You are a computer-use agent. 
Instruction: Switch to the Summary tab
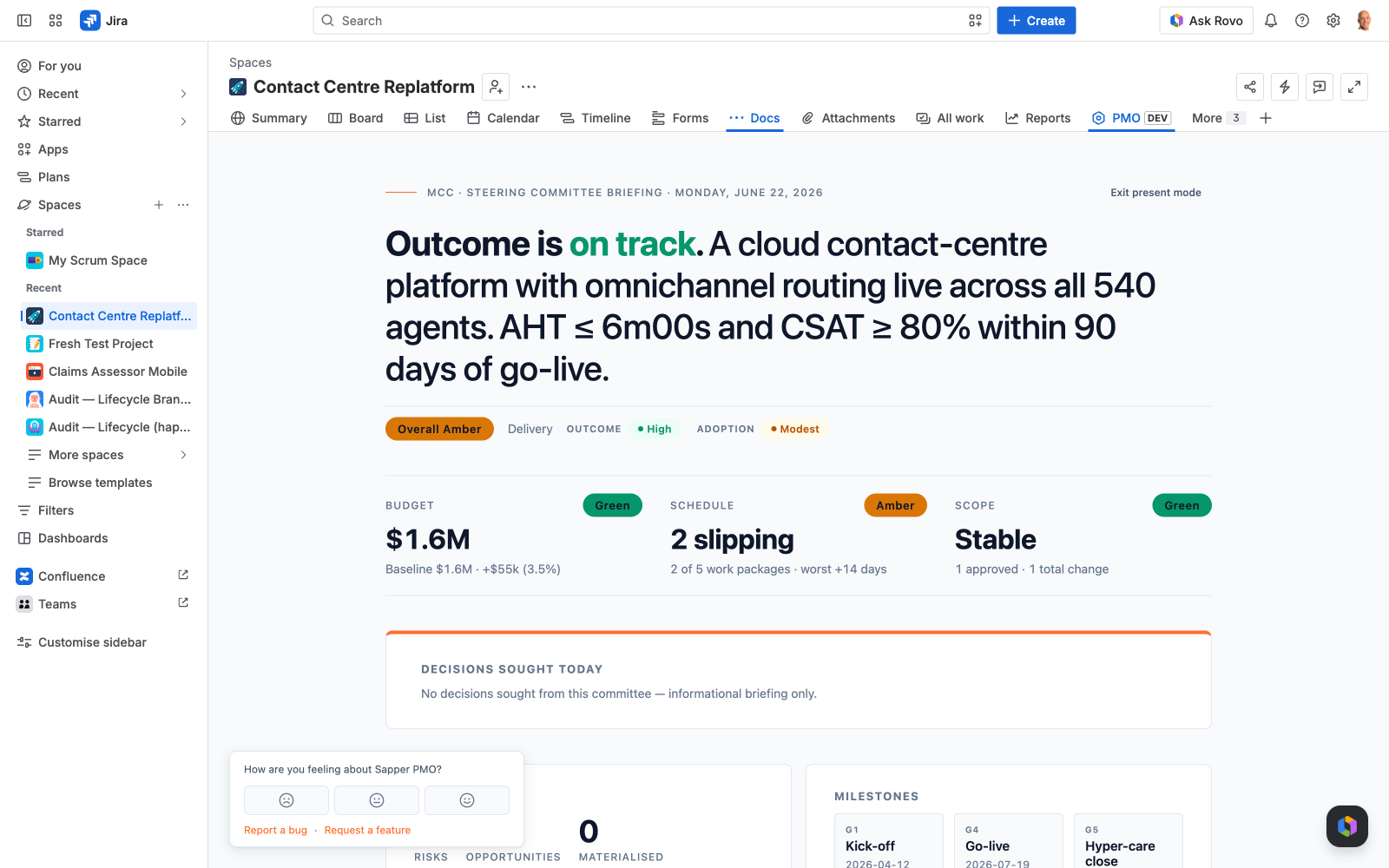pos(269,118)
